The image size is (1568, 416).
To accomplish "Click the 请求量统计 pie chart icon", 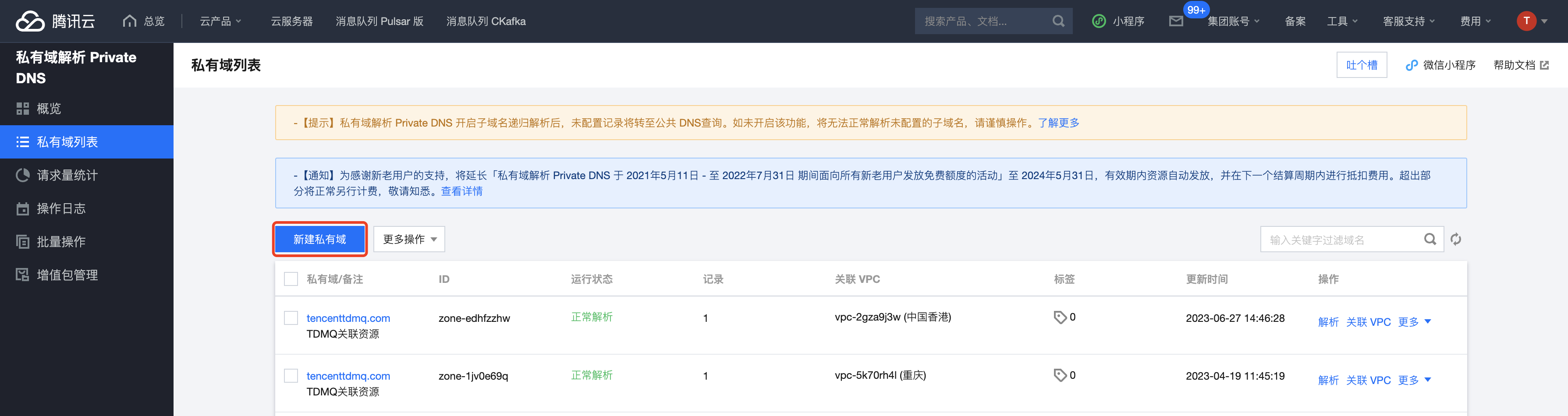I will 22,175.
